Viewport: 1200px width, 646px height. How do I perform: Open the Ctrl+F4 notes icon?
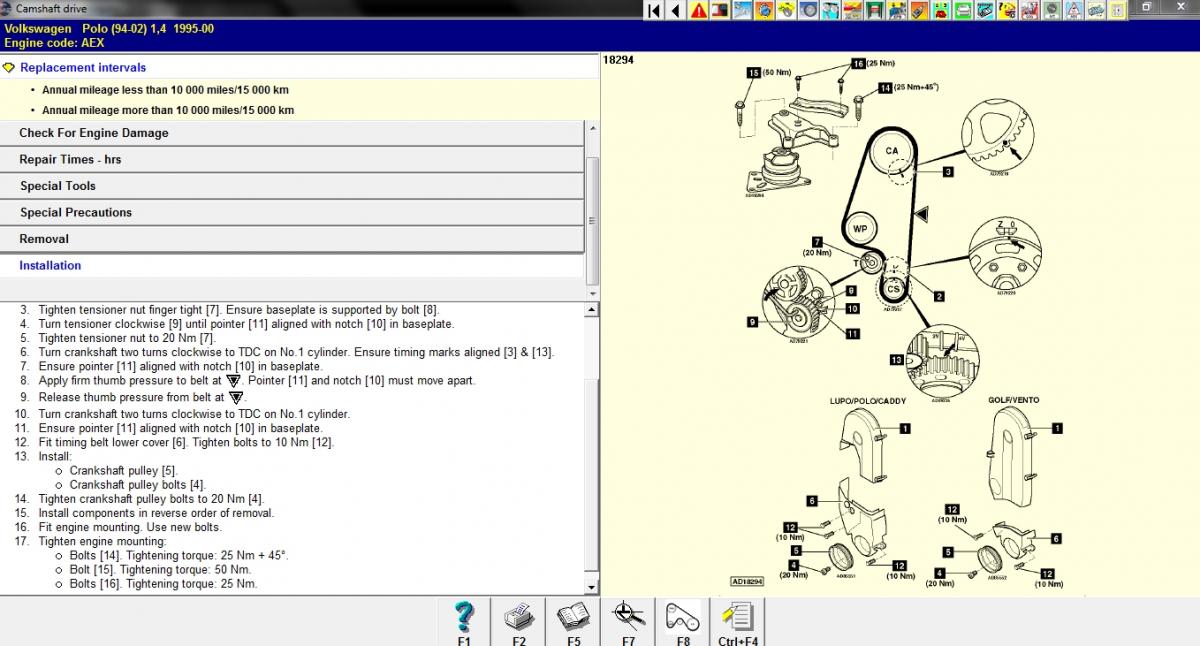coord(737,616)
